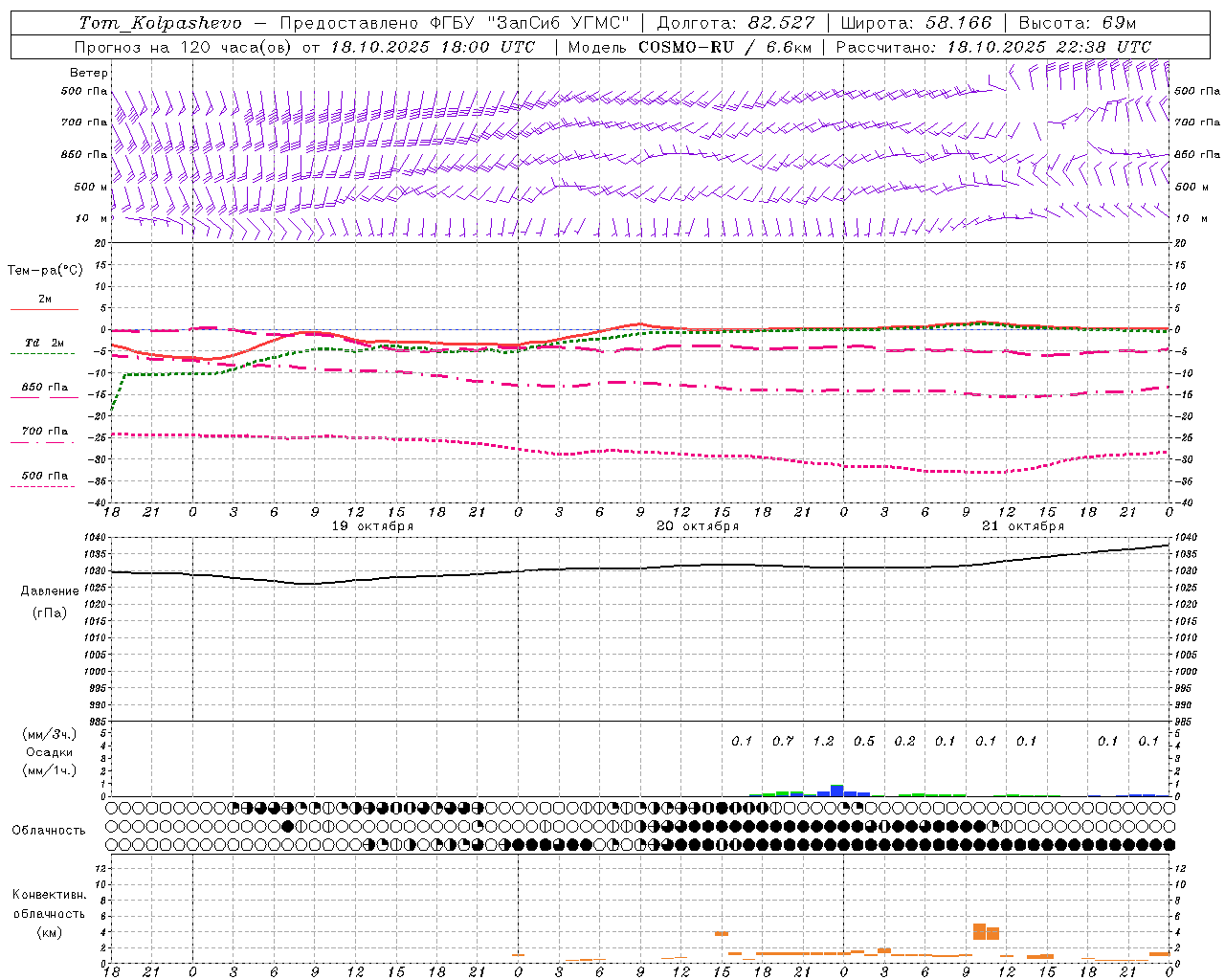Click the black sea-level pressure curve

[x=640, y=568]
